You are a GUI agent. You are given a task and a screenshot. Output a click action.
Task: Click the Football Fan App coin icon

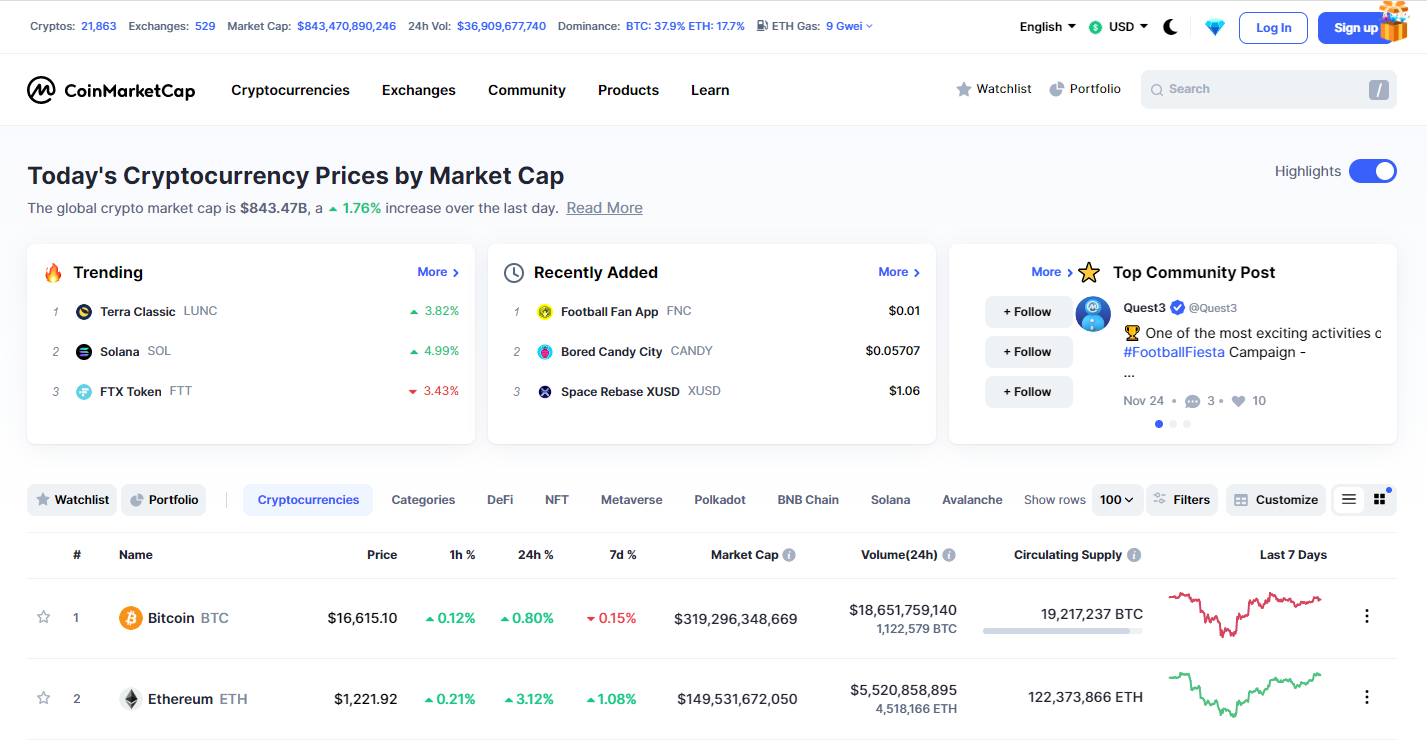point(545,312)
